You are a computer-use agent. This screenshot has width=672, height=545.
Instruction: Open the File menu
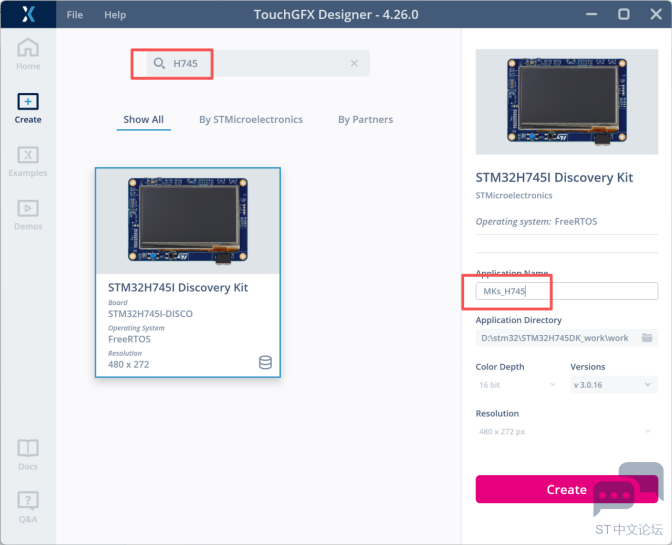coord(75,15)
